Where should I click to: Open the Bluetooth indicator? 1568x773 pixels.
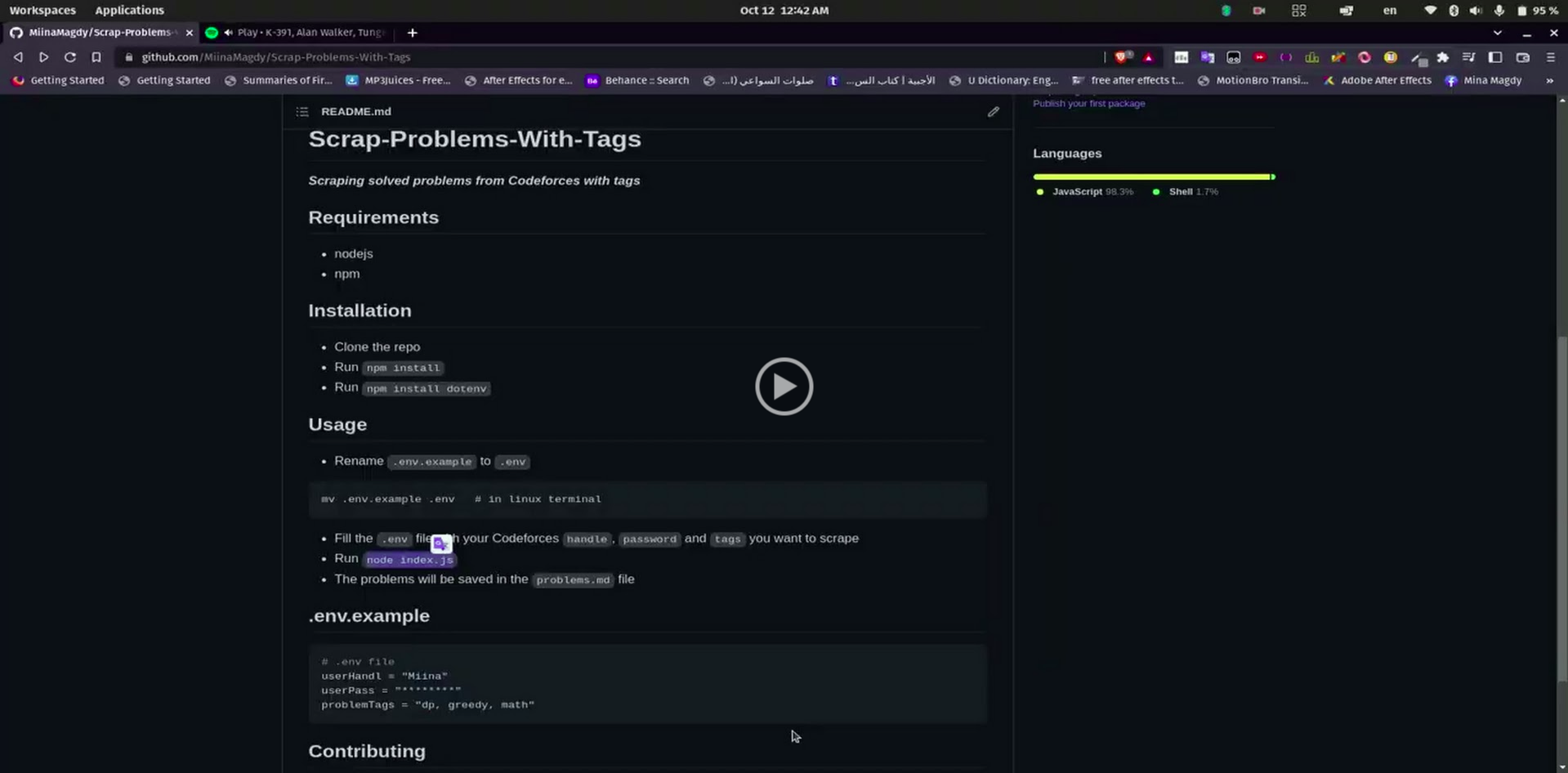[x=1454, y=11]
